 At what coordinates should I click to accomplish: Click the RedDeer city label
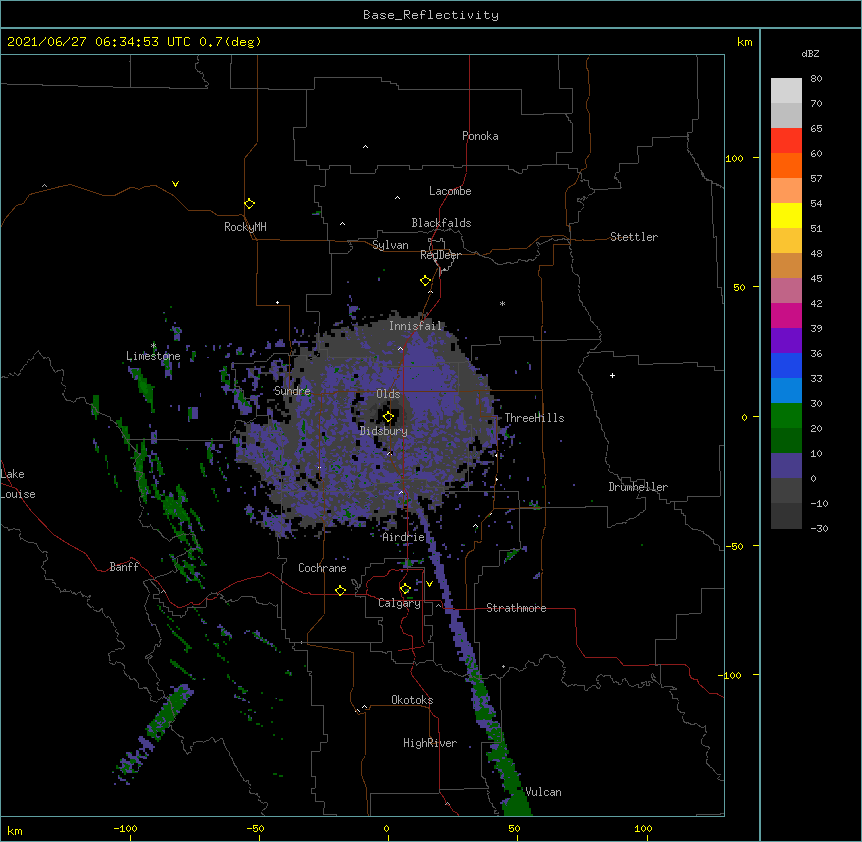[x=440, y=255]
